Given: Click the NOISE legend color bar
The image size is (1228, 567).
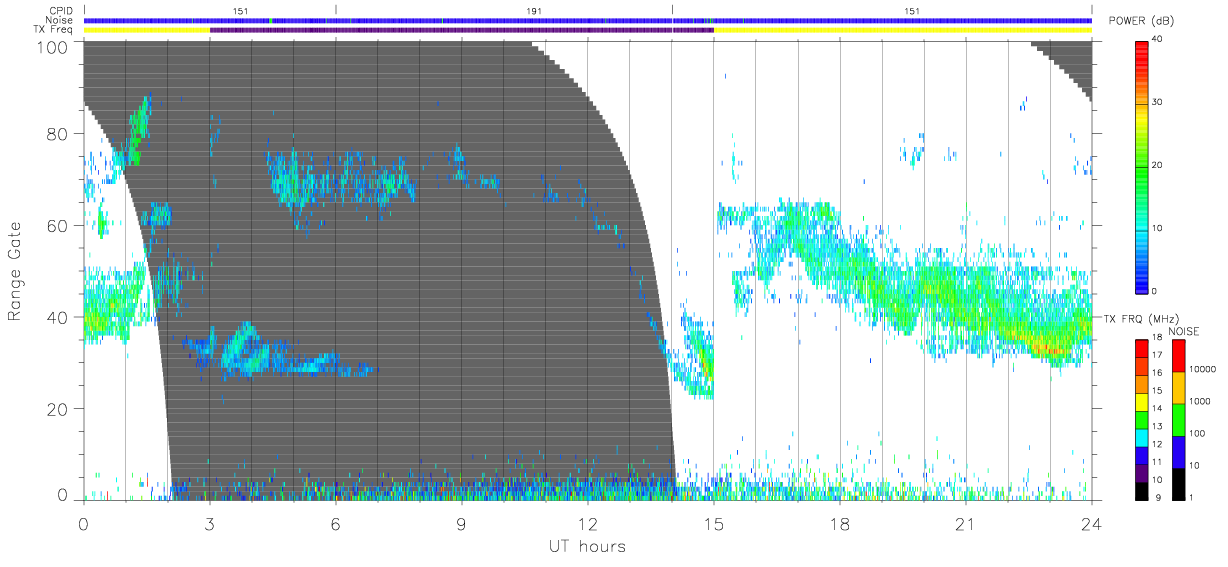Looking at the screenshot, I should [1177, 418].
